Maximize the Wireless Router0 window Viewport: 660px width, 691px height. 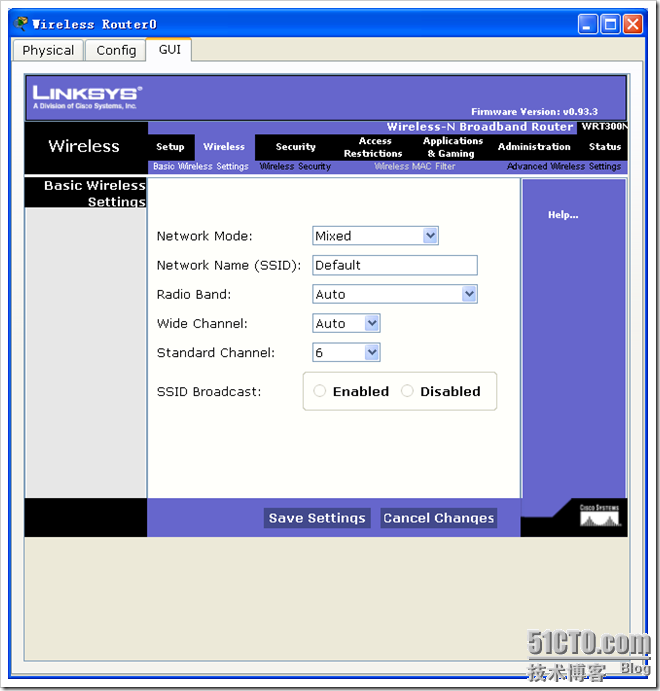[610, 24]
